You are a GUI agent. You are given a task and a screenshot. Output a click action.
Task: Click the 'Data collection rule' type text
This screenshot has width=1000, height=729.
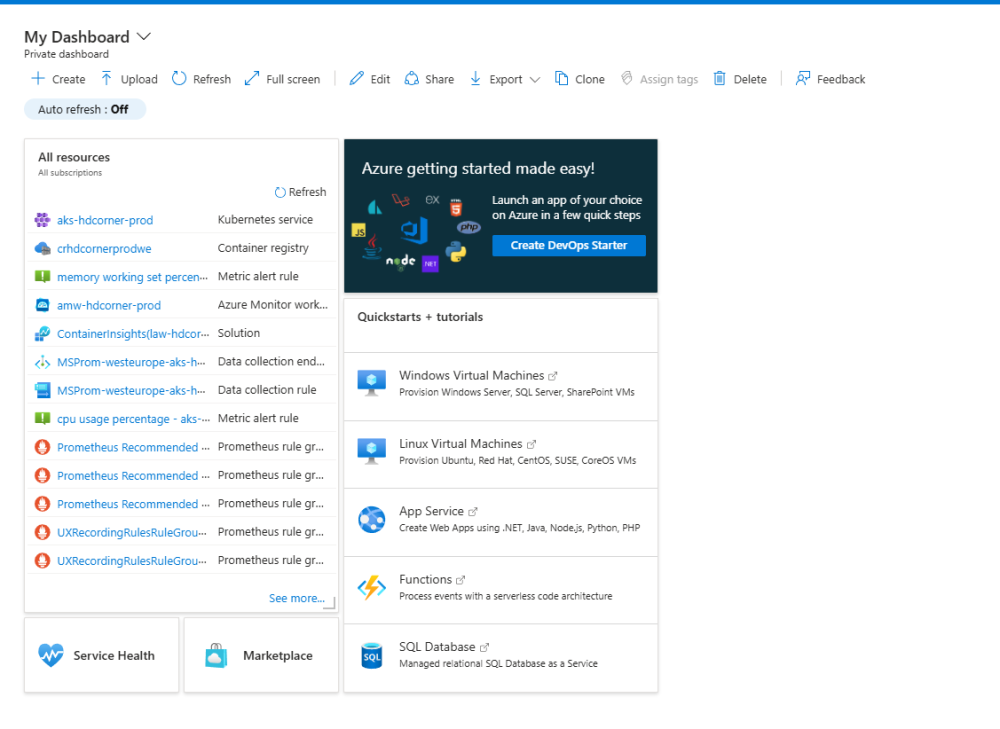tap(267, 390)
